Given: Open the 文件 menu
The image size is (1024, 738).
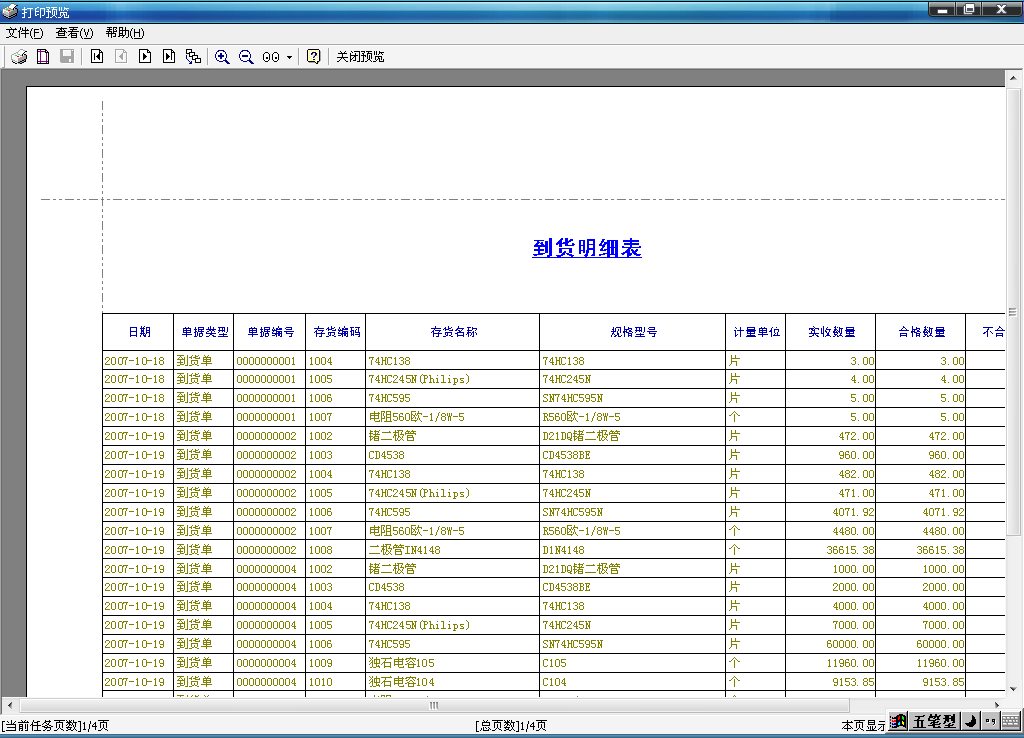Looking at the screenshot, I should (24, 33).
